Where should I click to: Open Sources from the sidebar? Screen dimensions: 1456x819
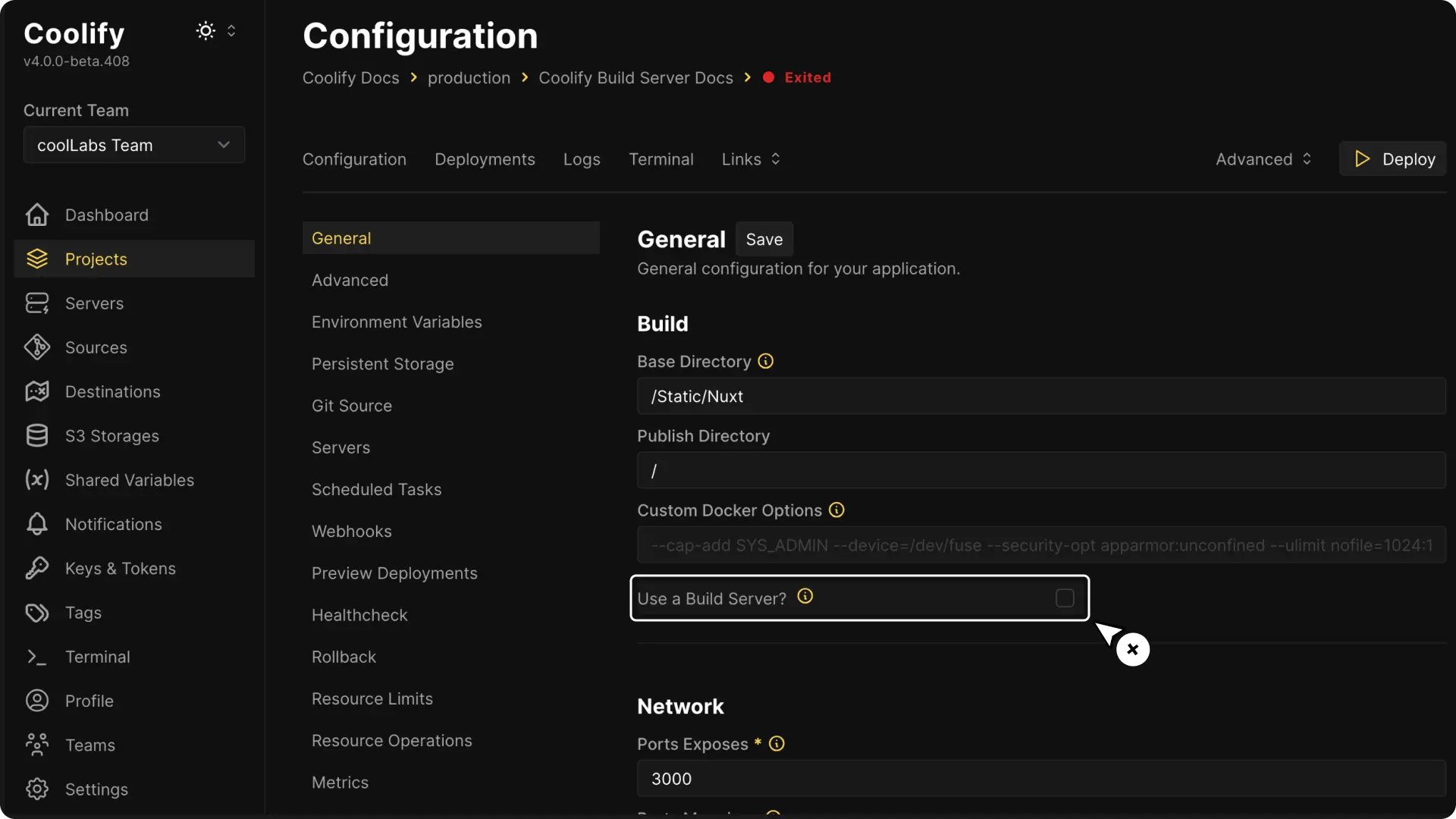(x=96, y=347)
